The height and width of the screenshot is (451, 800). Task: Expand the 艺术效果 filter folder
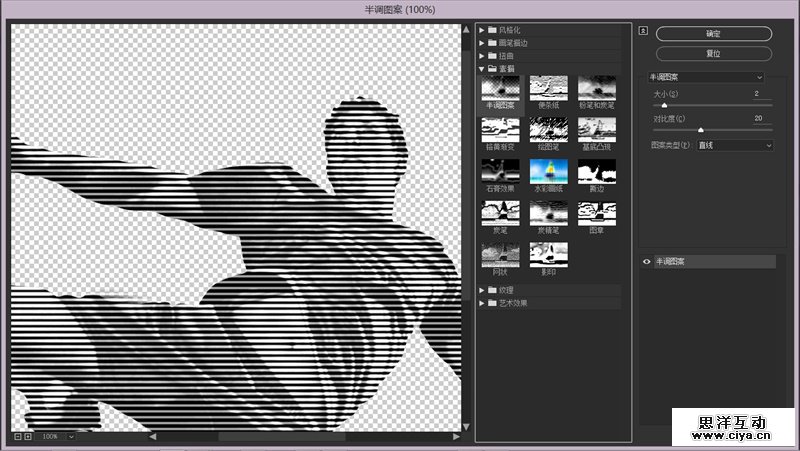coord(482,302)
